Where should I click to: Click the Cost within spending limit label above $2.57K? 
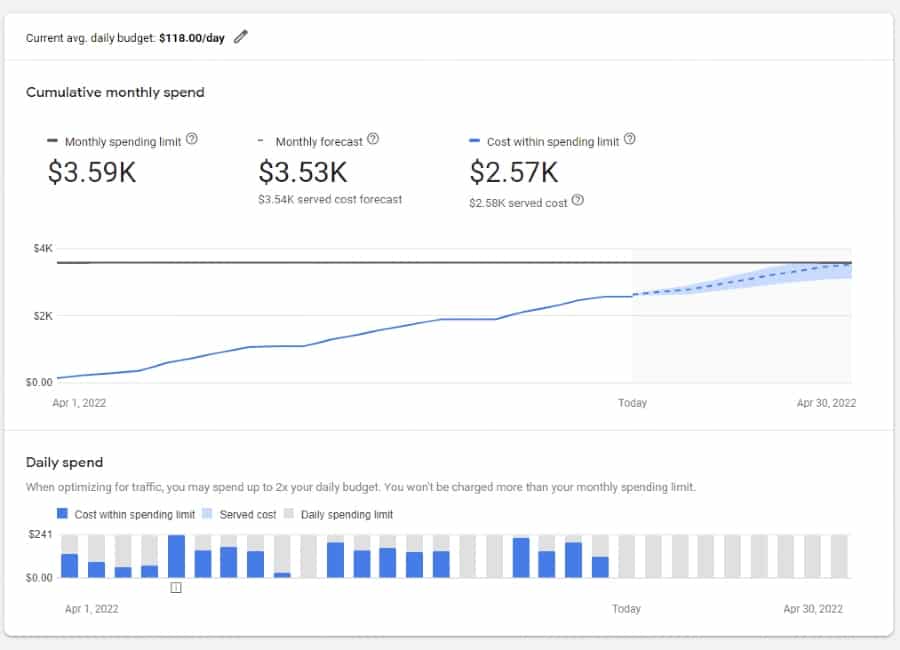tap(553, 142)
